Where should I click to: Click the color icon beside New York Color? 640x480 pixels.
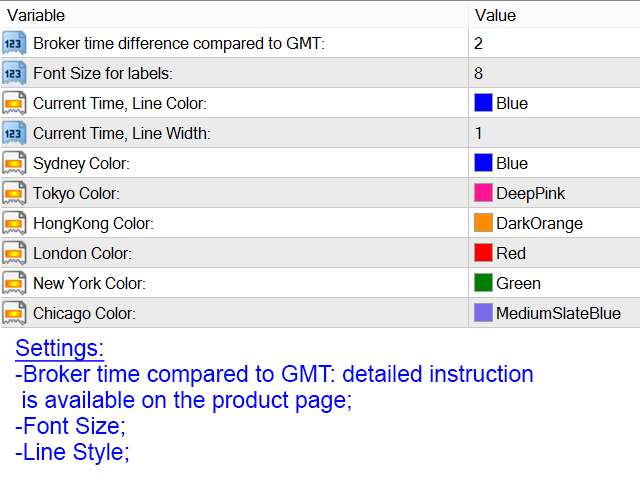[x=14, y=283]
